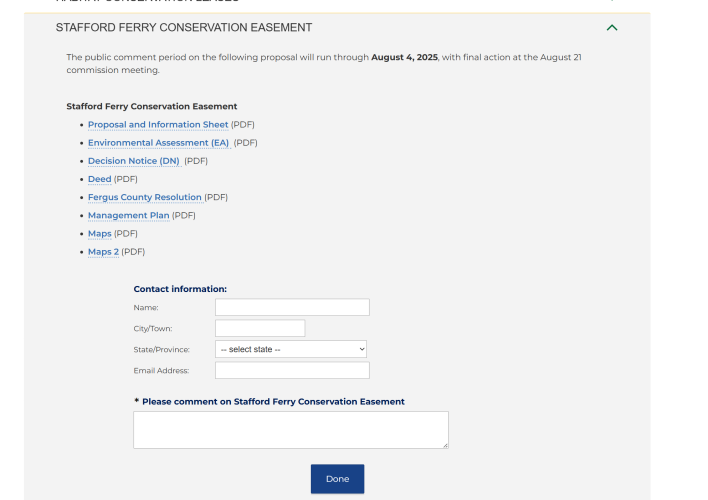Open the Environmental Assessment (EA) link

(x=158, y=143)
